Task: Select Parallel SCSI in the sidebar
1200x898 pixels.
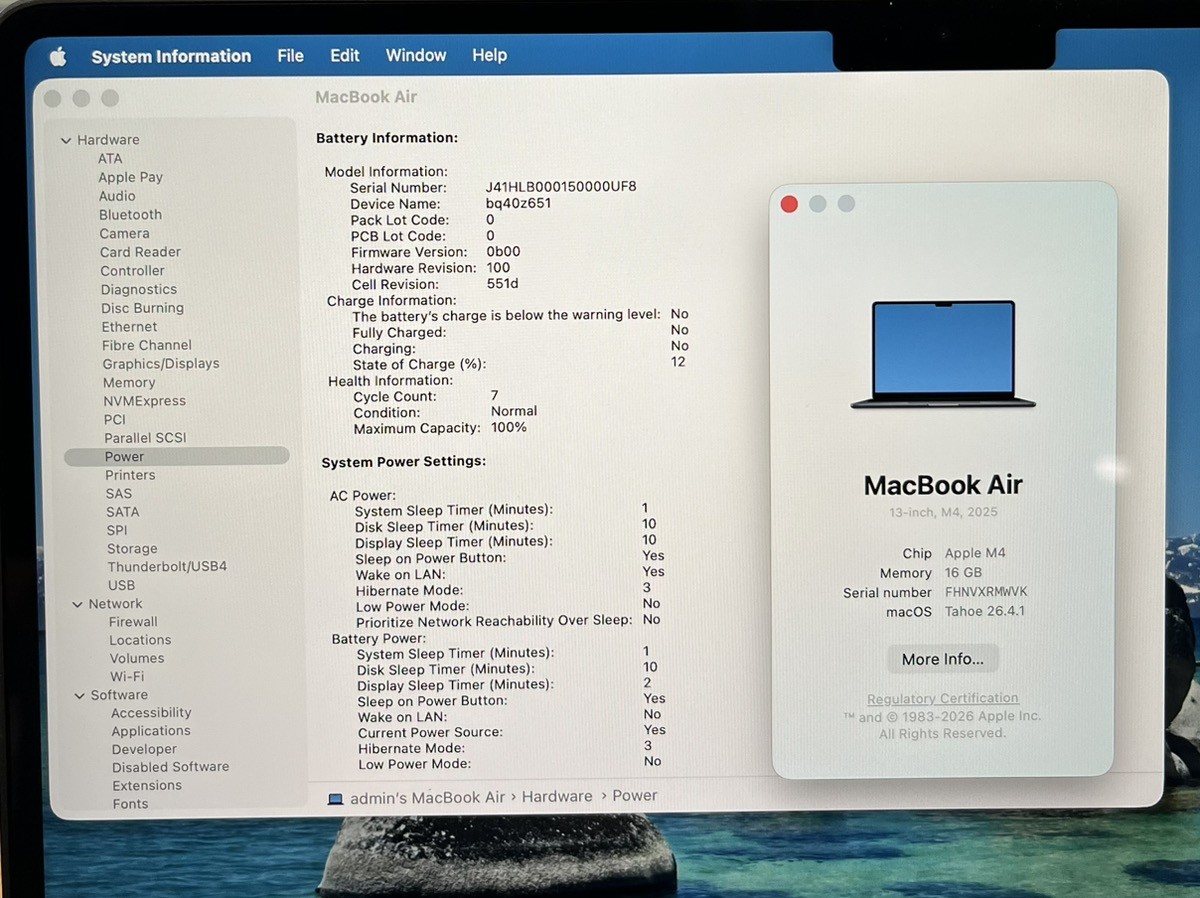Action: [145, 438]
